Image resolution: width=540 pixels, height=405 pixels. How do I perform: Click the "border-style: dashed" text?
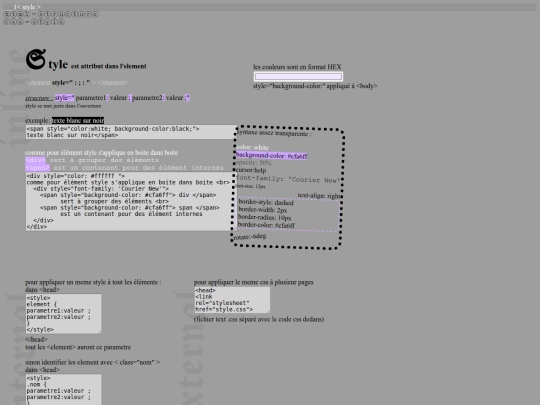tap(266, 202)
